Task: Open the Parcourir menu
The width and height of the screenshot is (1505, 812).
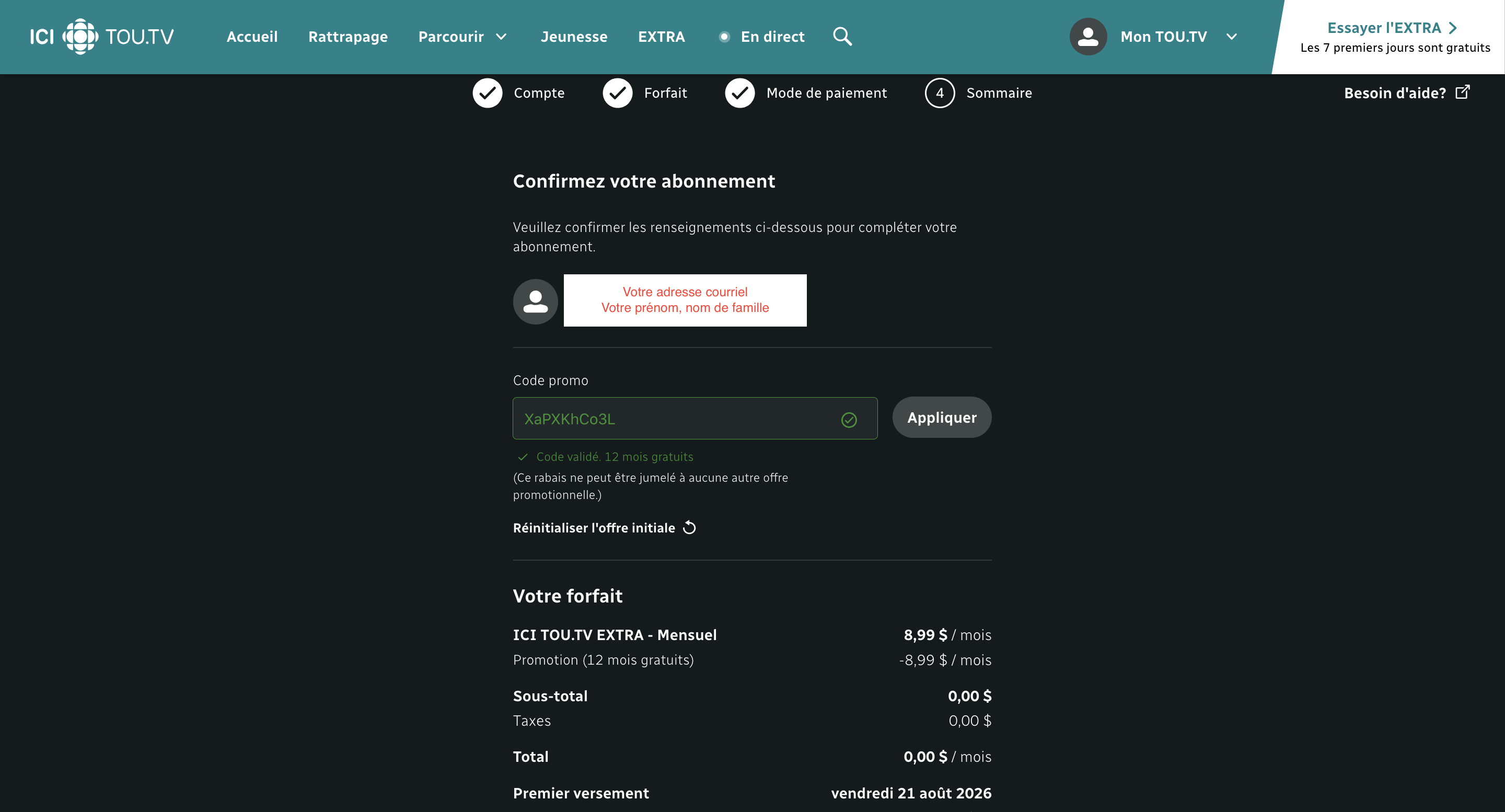Action: (451, 37)
